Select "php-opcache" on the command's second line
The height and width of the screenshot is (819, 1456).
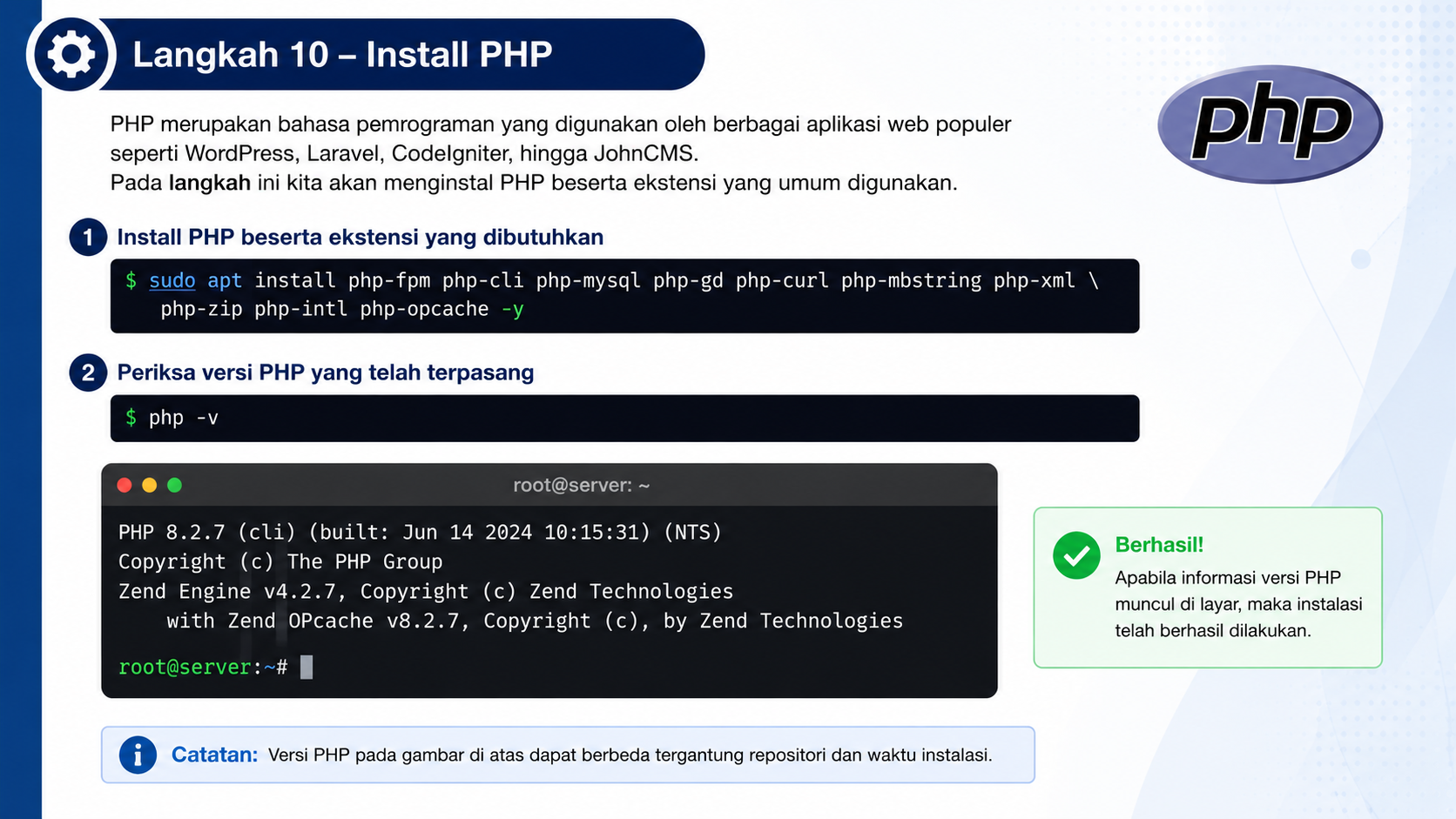(424, 309)
